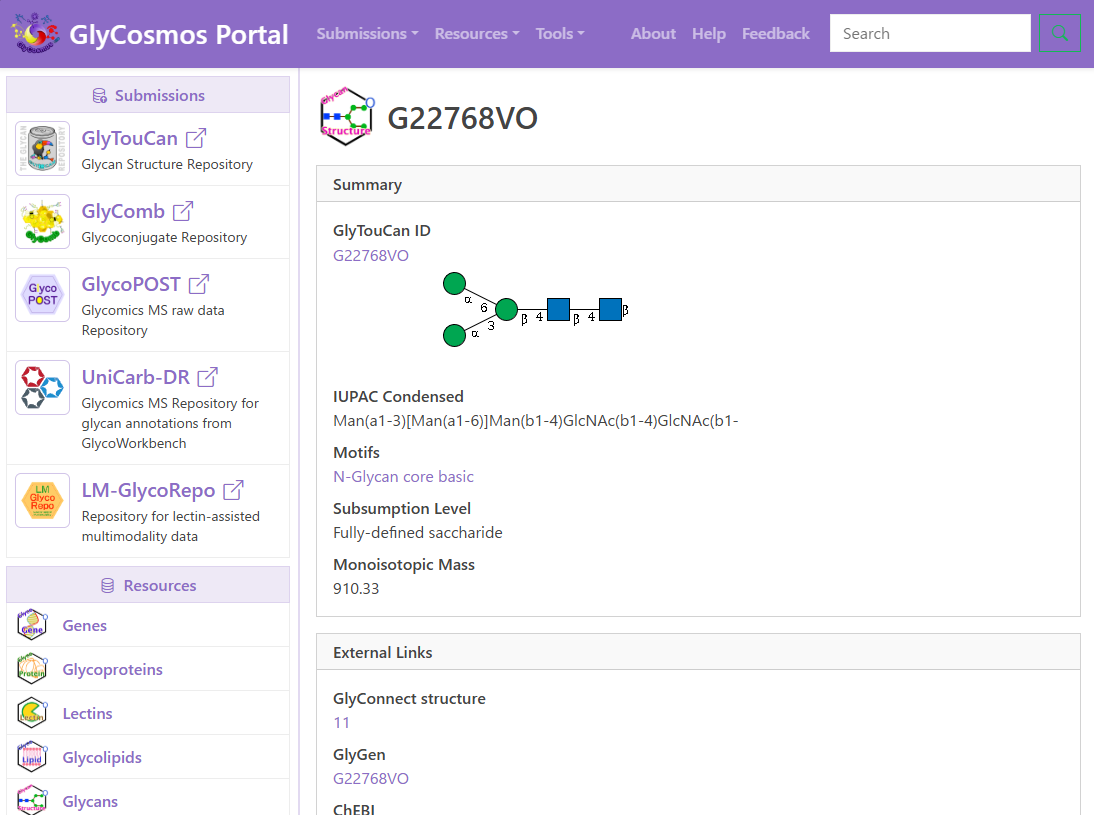Click into the Search input field
The height and width of the screenshot is (815, 1094).
(929, 34)
